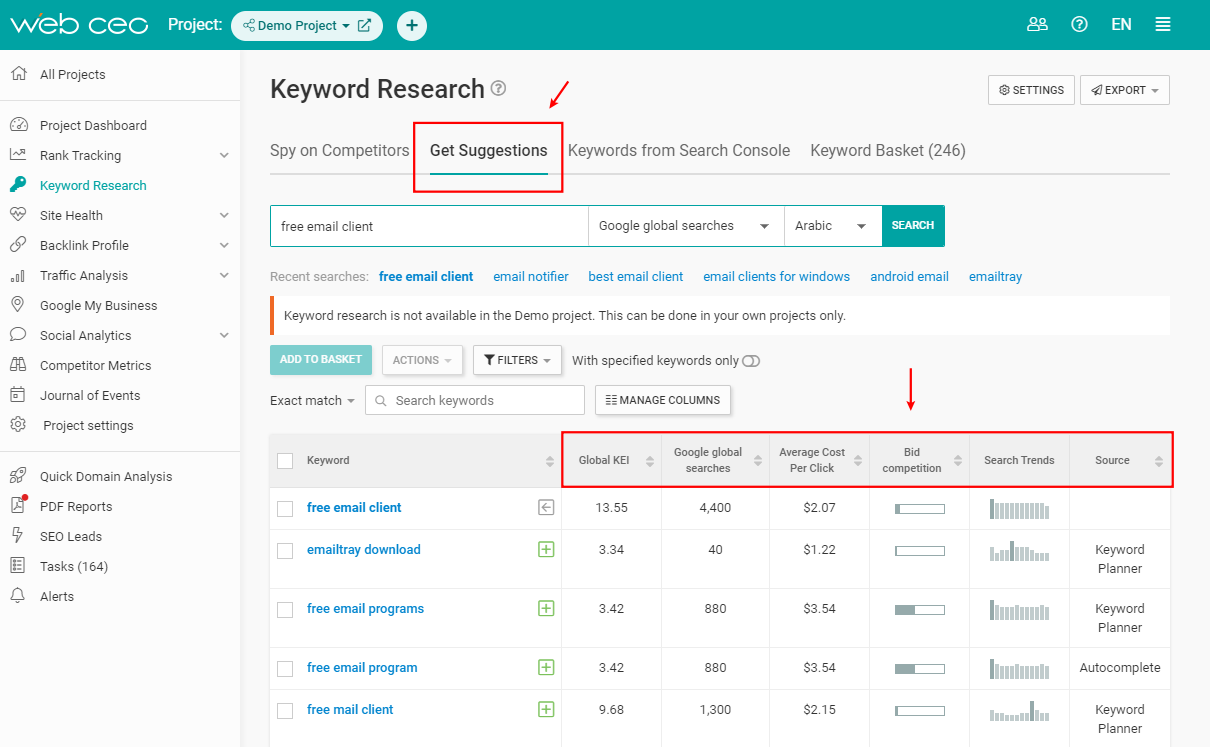Click the Traffic Analysis bars icon
This screenshot has height=747, width=1210.
[18, 275]
